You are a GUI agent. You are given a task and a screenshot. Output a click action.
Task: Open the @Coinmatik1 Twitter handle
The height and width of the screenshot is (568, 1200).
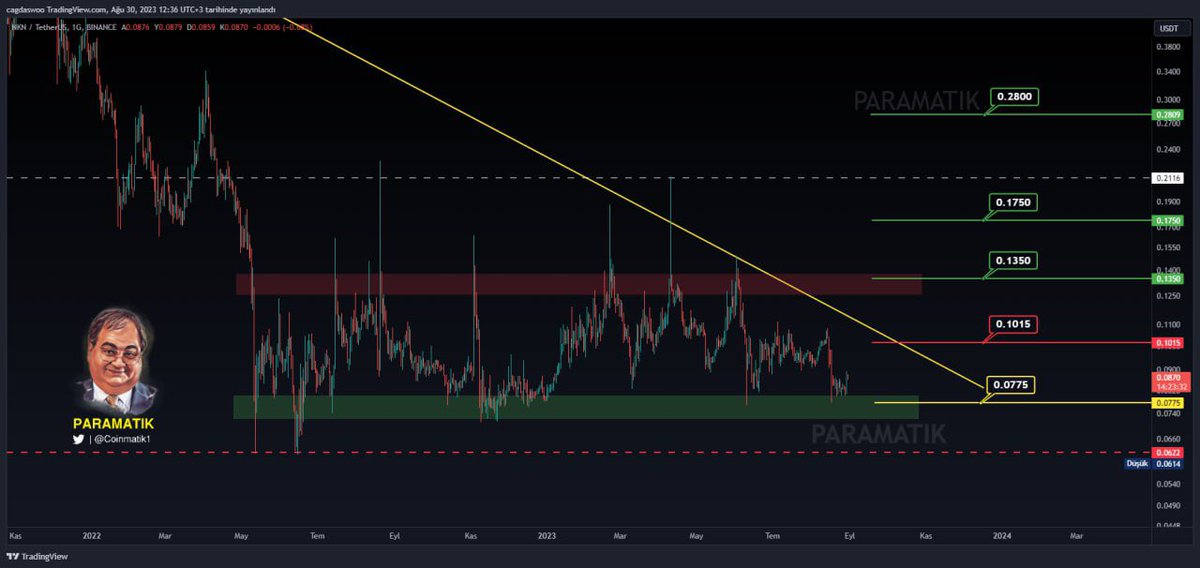(x=121, y=439)
